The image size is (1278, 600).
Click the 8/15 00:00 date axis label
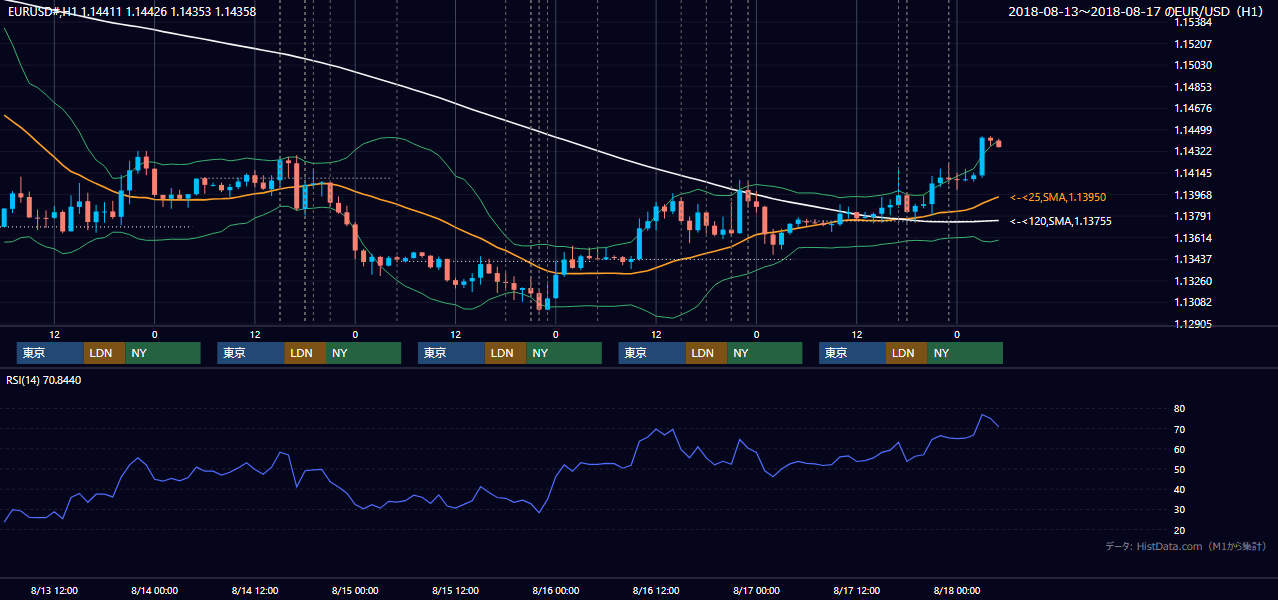[x=355, y=590]
